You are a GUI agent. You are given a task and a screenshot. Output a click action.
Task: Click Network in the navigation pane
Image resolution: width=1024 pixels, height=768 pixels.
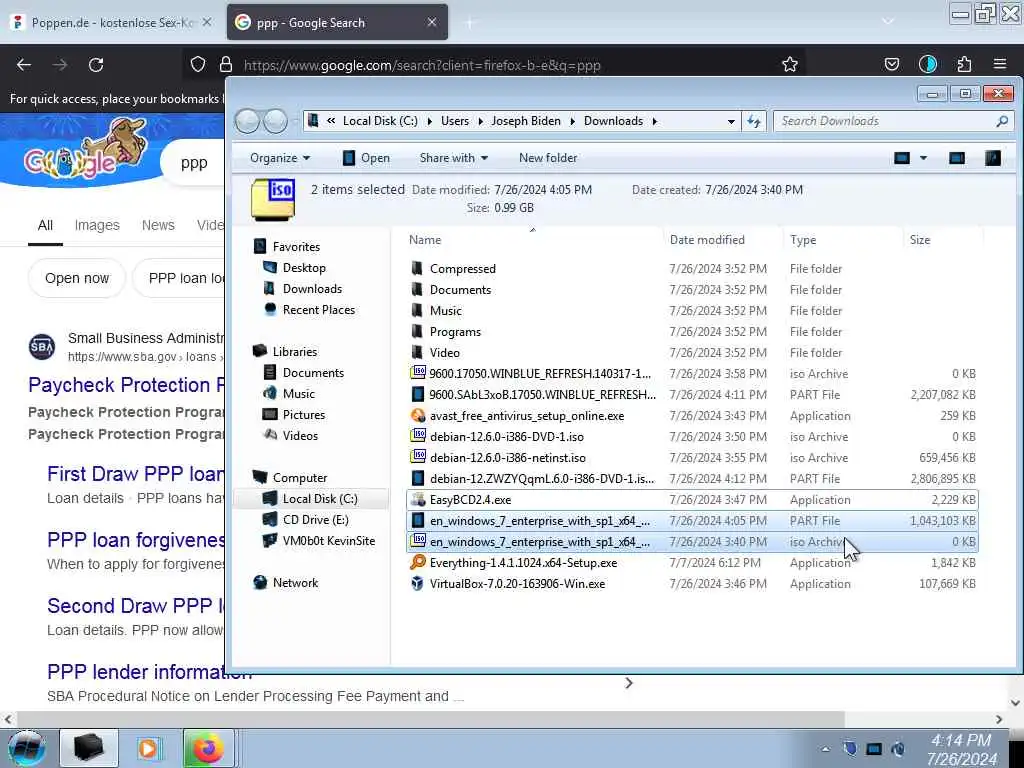(295, 583)
